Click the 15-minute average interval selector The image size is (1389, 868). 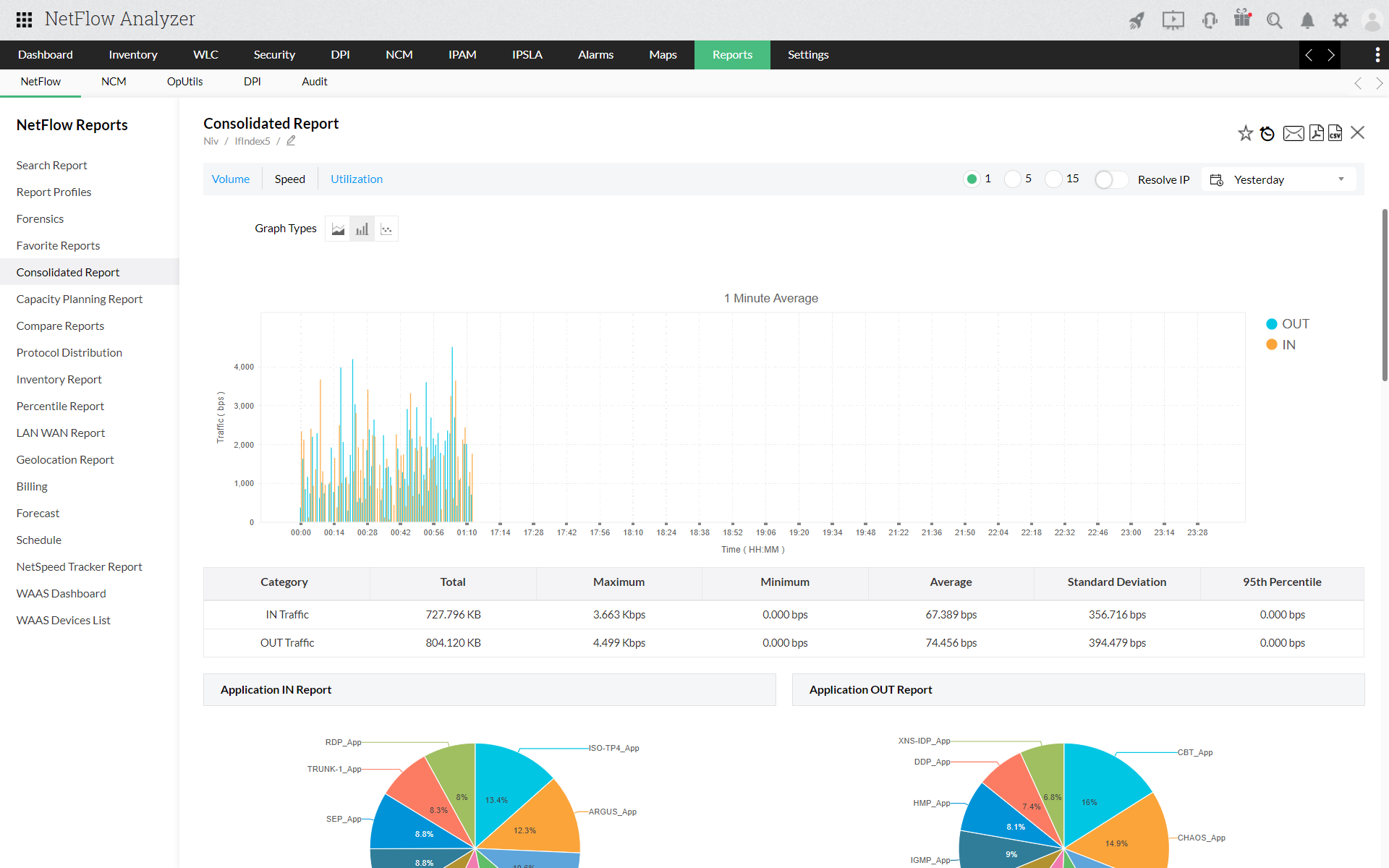point(1049,179)
